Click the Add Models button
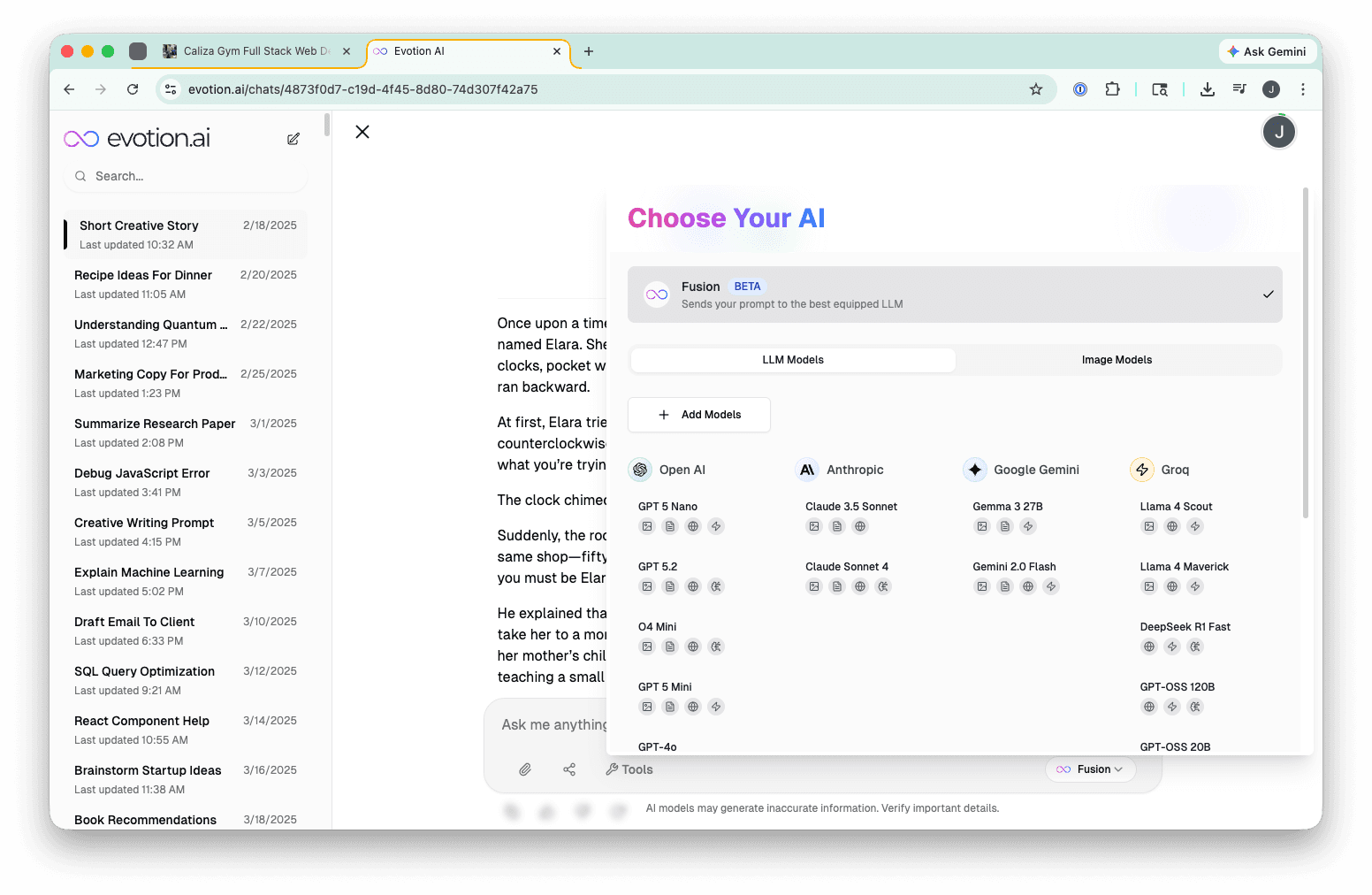This screenshot has width=1372, height=895. [x=698, y=415]
